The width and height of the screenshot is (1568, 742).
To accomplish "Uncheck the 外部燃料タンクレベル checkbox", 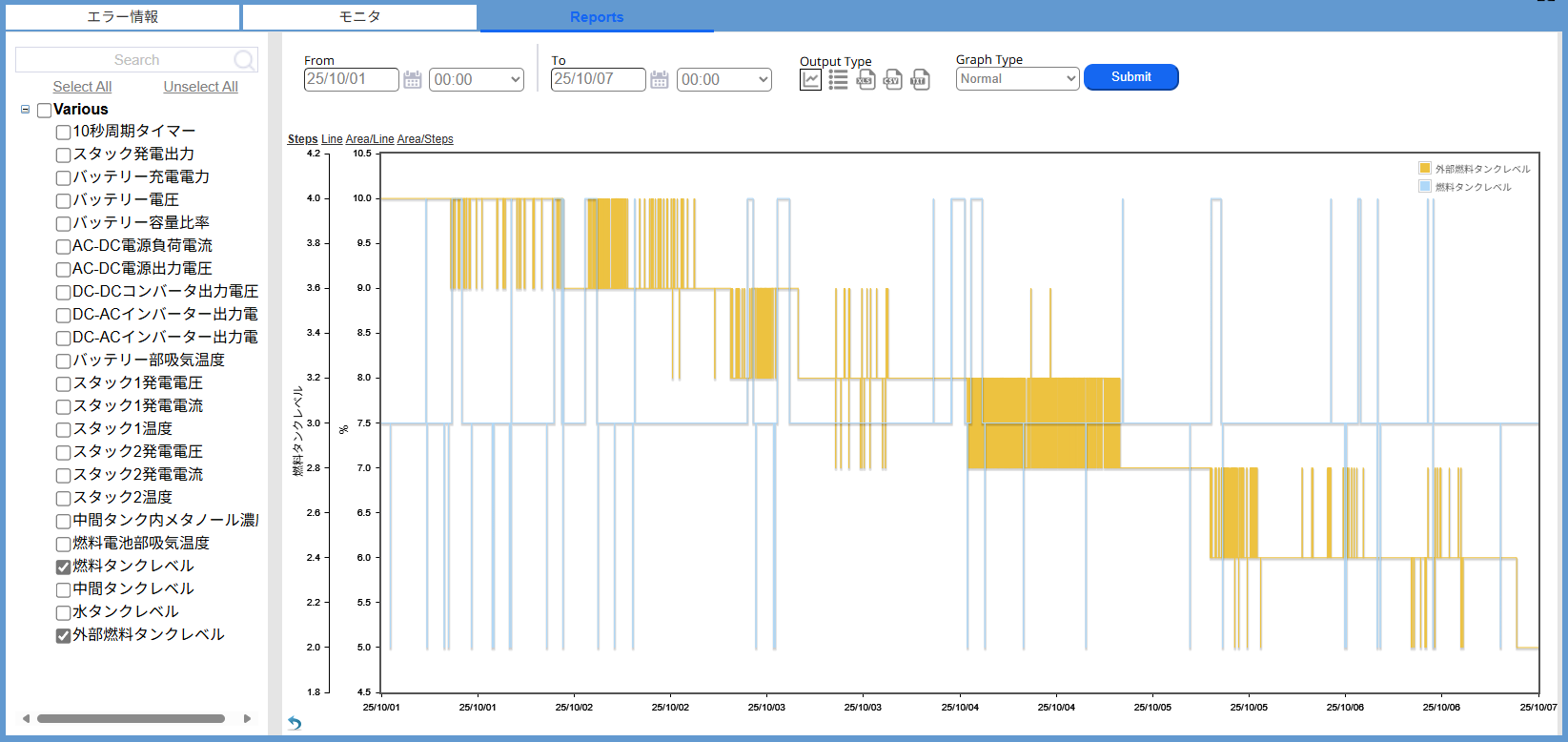I will pos(64,636).
